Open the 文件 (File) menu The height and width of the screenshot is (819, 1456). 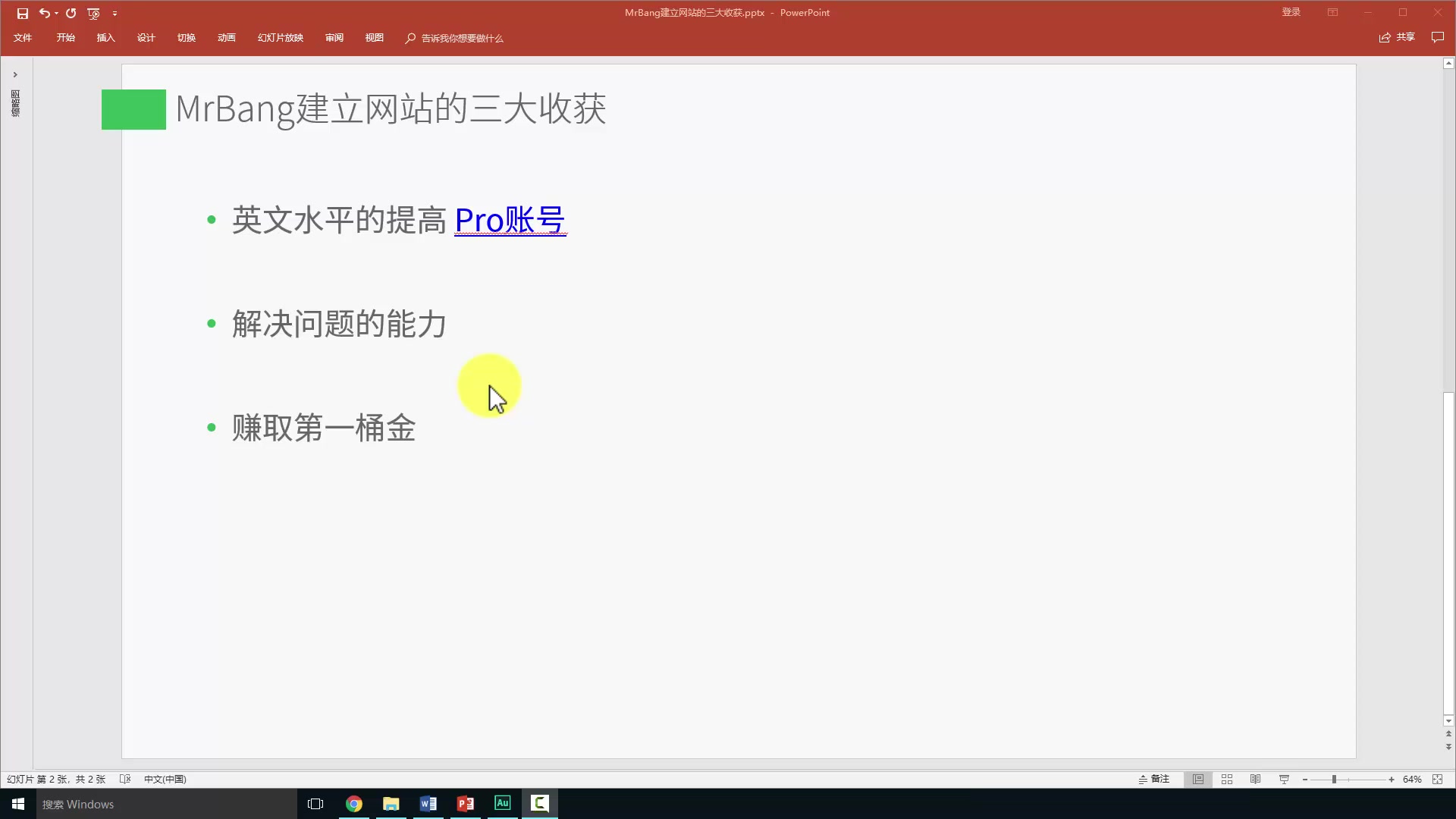coord(23,37)
